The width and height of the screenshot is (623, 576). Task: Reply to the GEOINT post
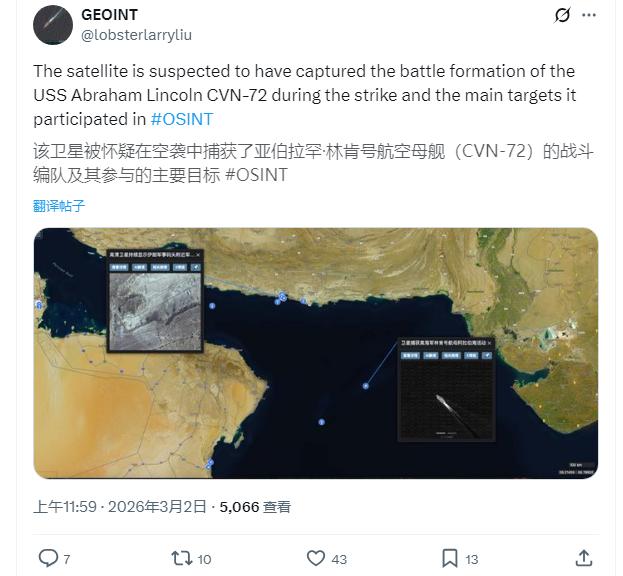48,558
